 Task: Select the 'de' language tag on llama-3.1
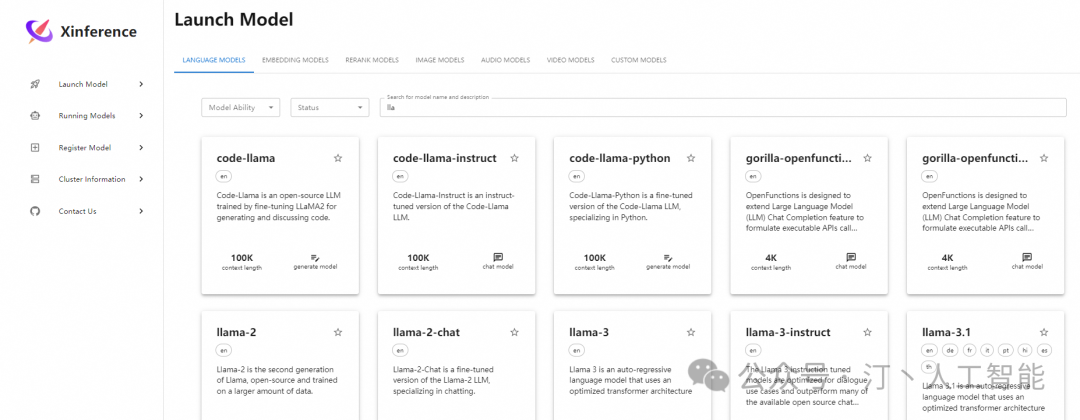[948, 351]
